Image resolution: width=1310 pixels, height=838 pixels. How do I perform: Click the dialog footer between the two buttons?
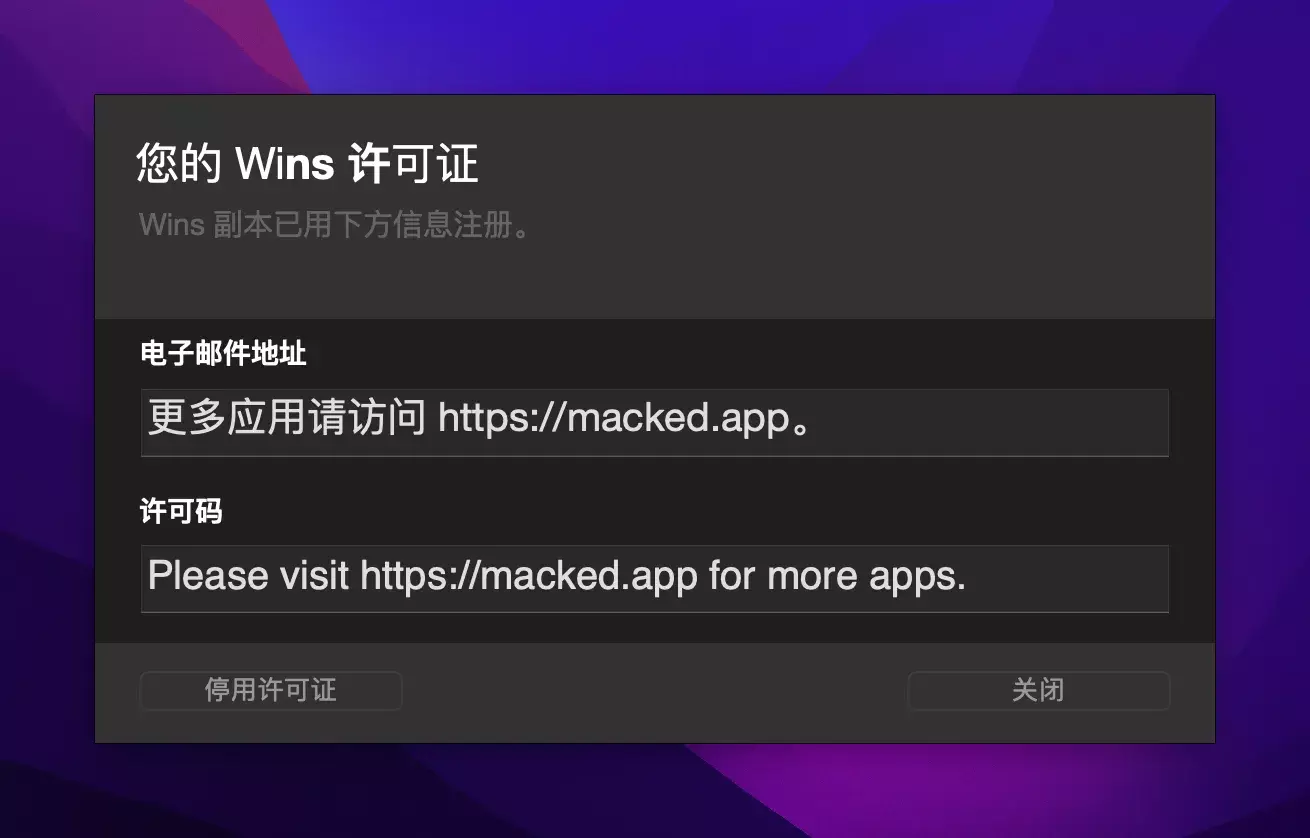(655, 691)
